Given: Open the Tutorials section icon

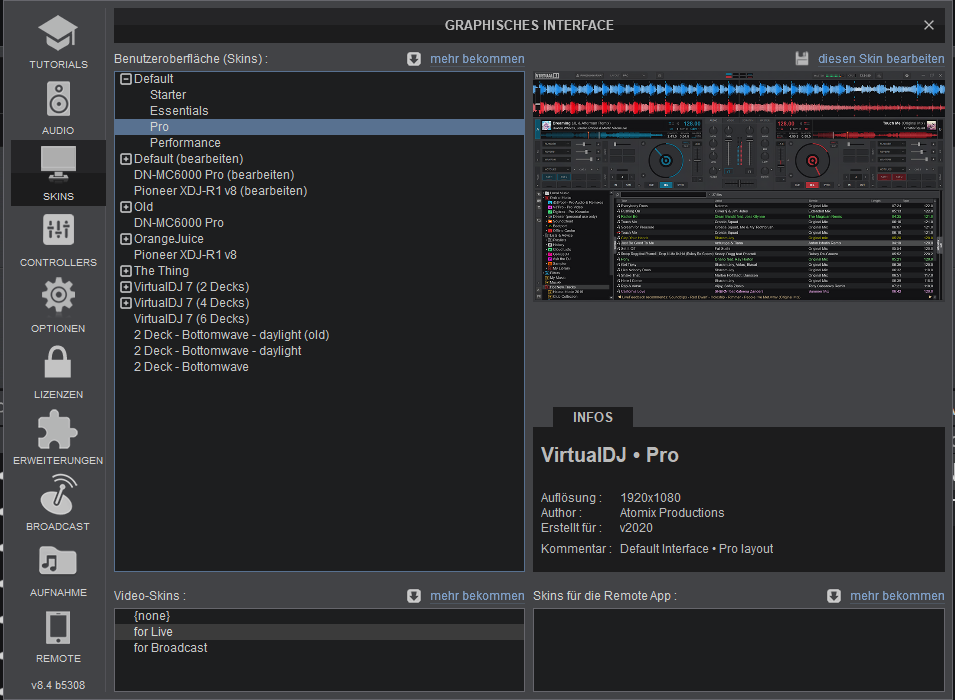Looking at the screenshot, I should 58,34.
